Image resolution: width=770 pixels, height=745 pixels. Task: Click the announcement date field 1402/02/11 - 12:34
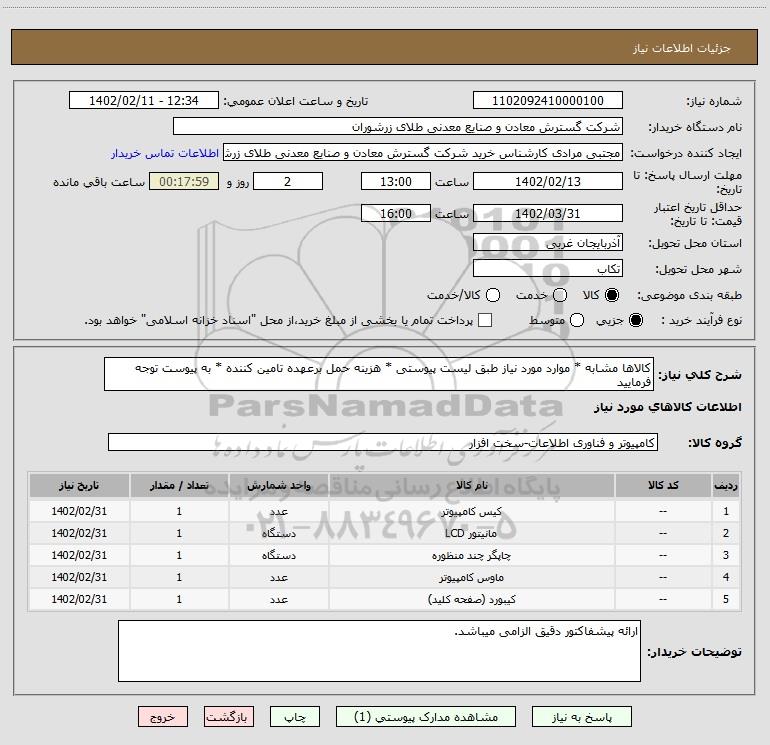[144, 100]
